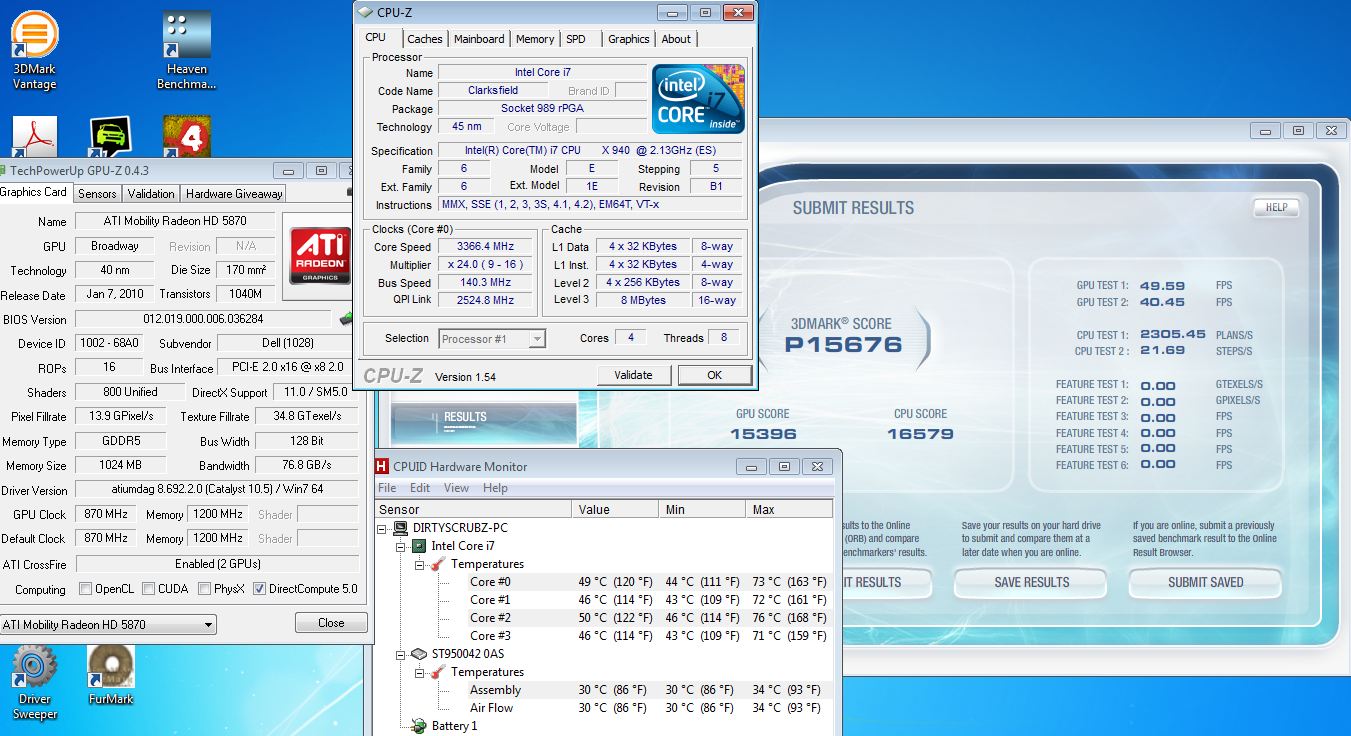
Task: Collapse Temperatures under ST950042 0AS
Action: click(x=421, y=672)
